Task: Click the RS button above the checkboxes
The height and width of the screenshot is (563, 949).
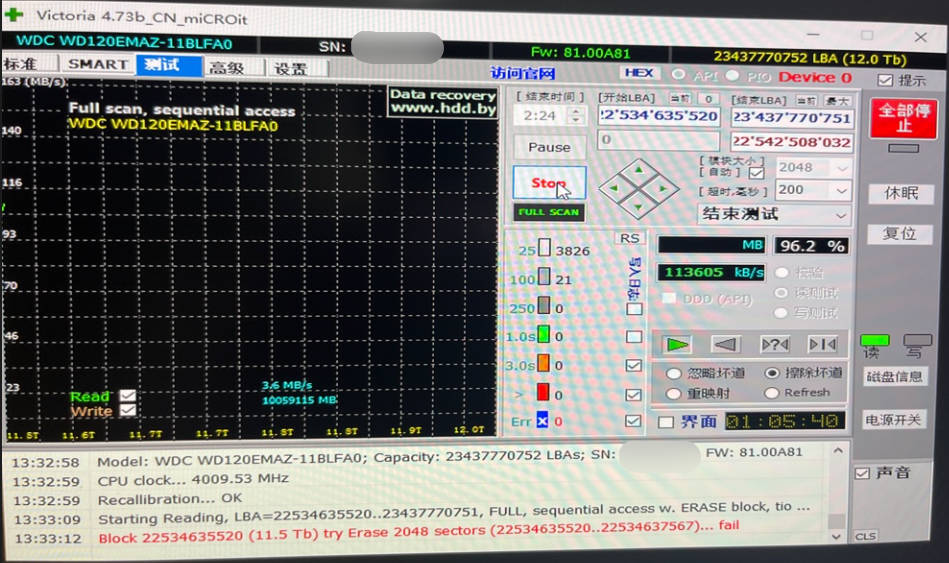Action: pyautogui.click(x=629, y=239)
